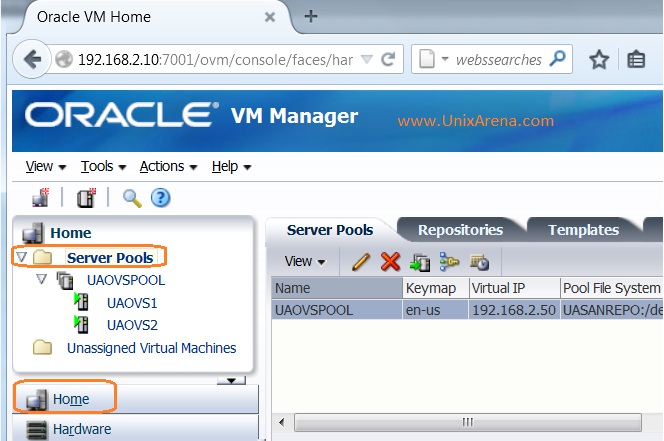Image resolution: width=664 pixels, height=441 pixels.
Task: Click the Server Pools folder icon
Action: pyautogui.click(x=42, y=257)
